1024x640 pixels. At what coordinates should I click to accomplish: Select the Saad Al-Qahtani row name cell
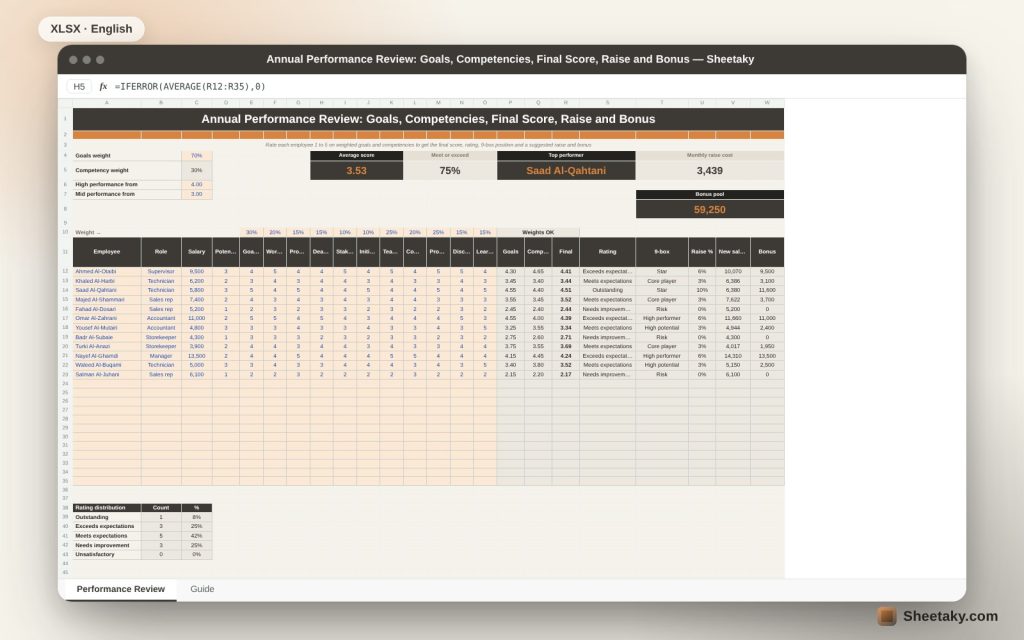coord(106,290)
